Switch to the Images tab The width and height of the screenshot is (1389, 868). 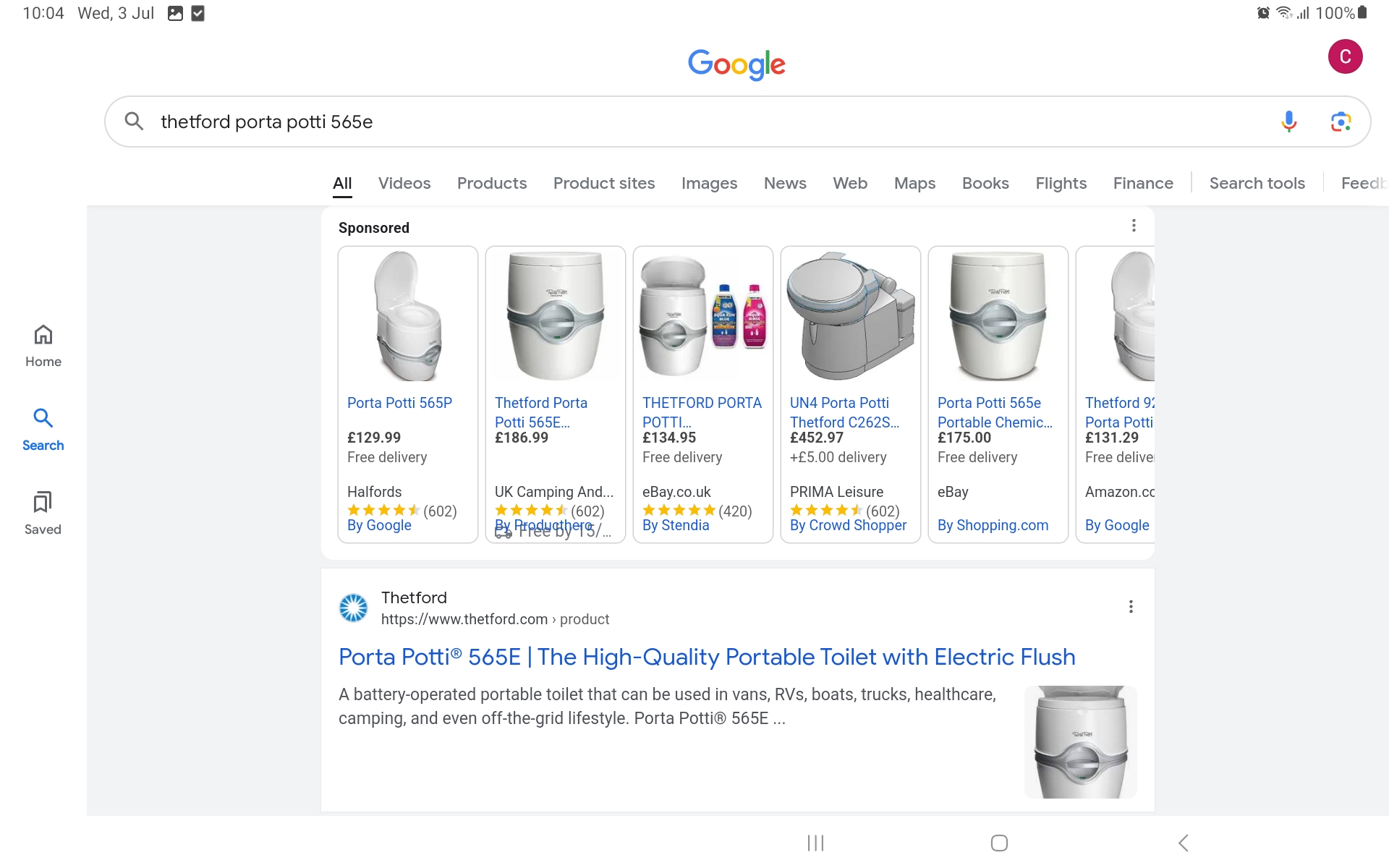coord(709,183)
